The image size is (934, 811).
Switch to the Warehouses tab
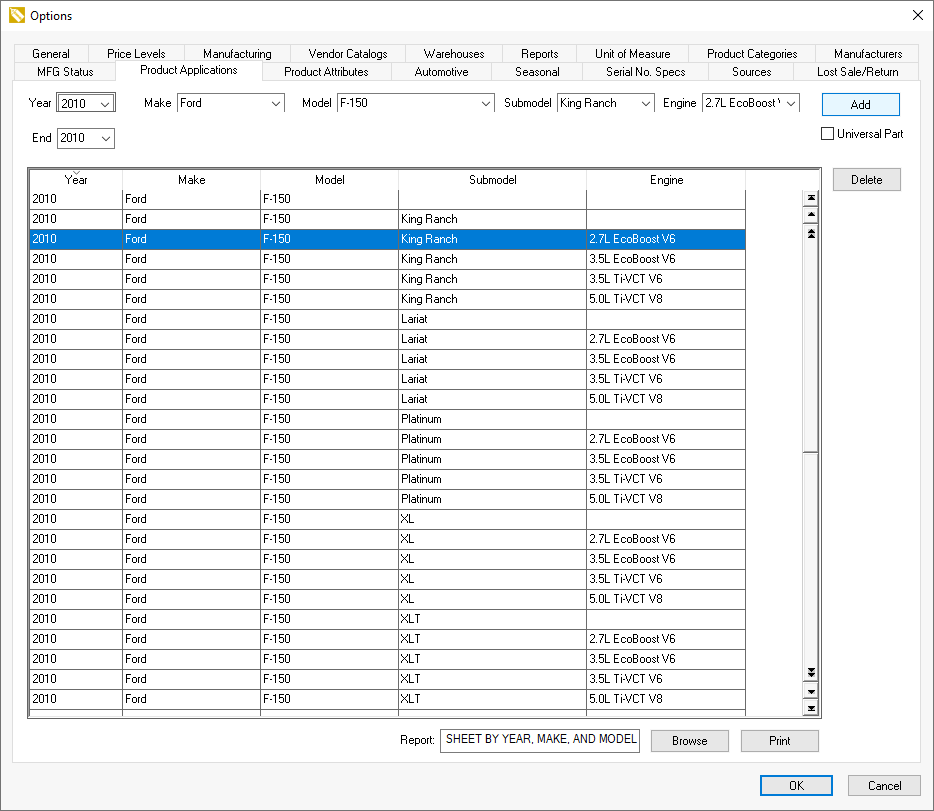coord(453,53)
